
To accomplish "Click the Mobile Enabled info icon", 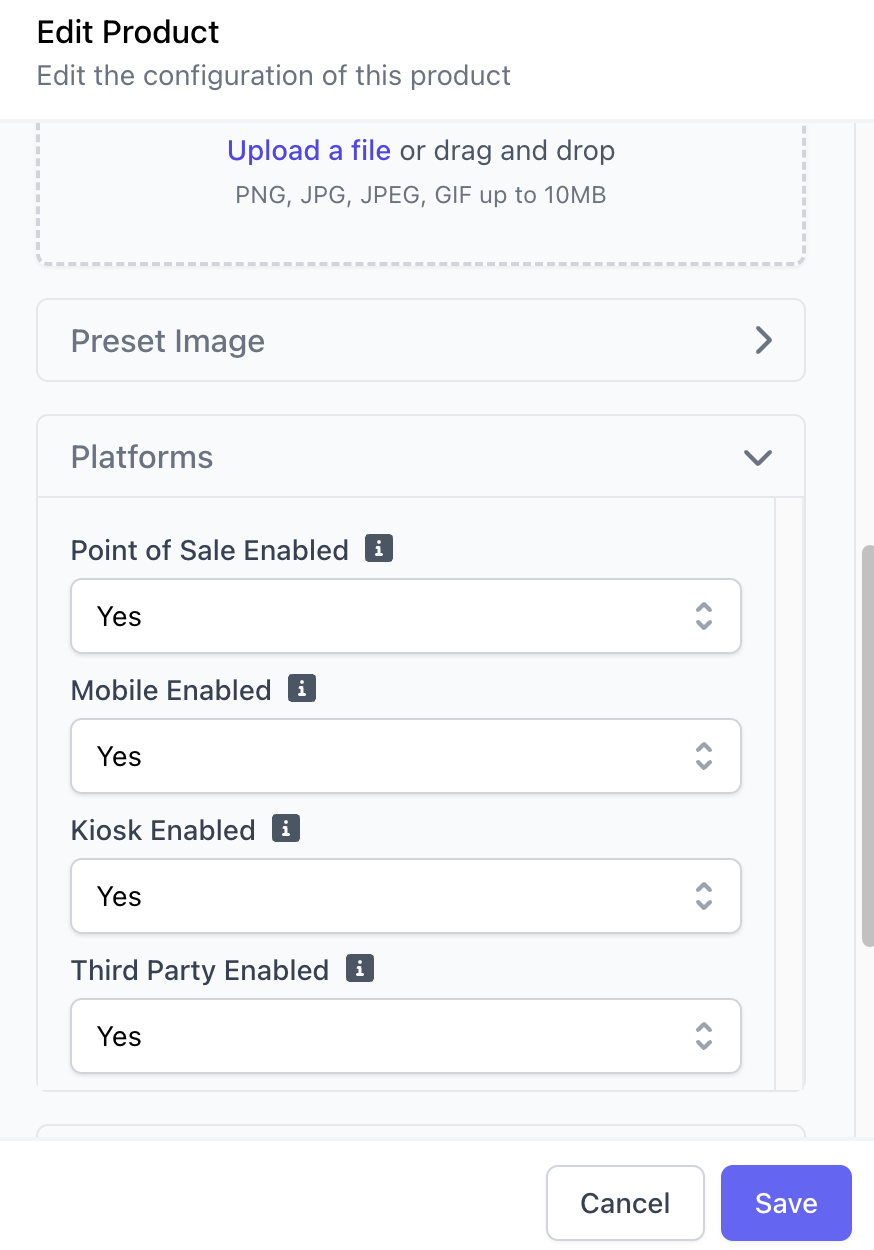I will coord(302,689).
